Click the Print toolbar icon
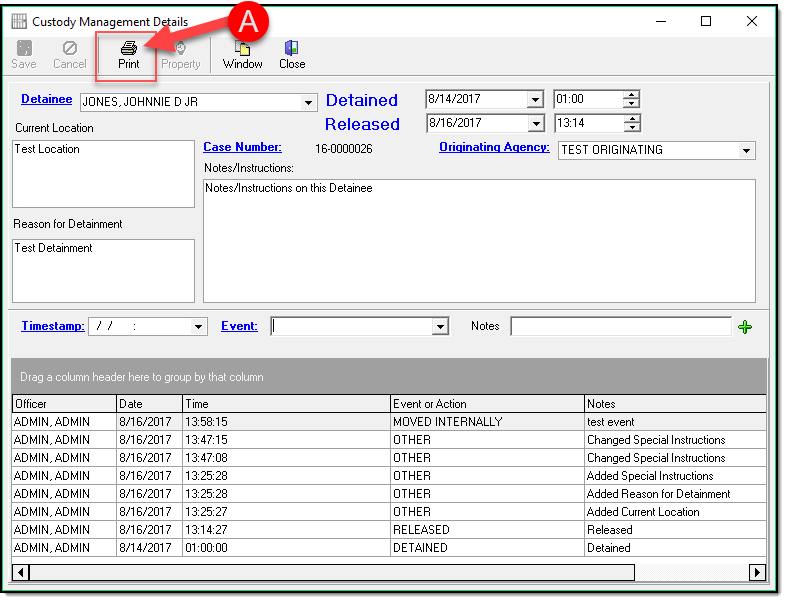Image resolution: width=786 pixels, height=601 pixels. coord(128,48)
